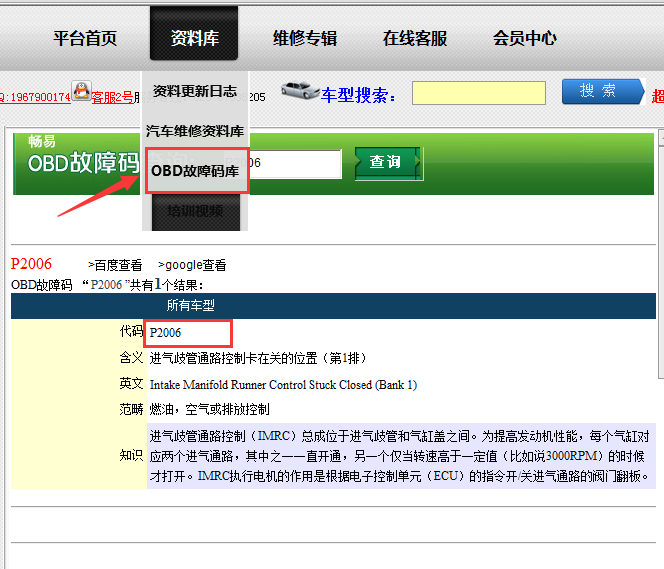664x569 pixels.
Task: Click the QQ penguin customer service icon
Action: (81, 91)
